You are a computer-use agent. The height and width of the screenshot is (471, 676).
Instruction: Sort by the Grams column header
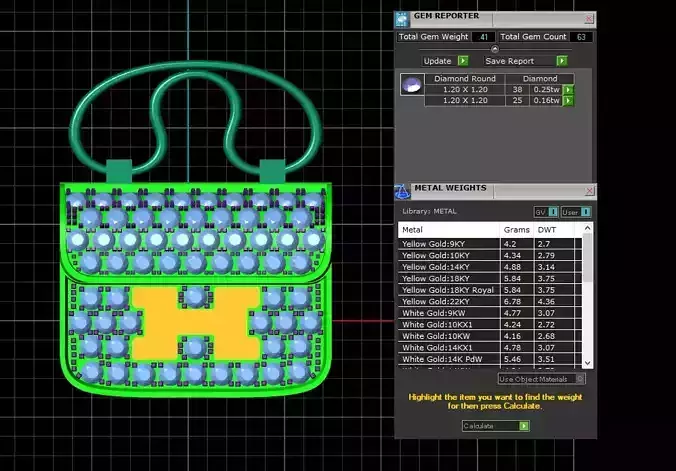click(x=516, y=230)
